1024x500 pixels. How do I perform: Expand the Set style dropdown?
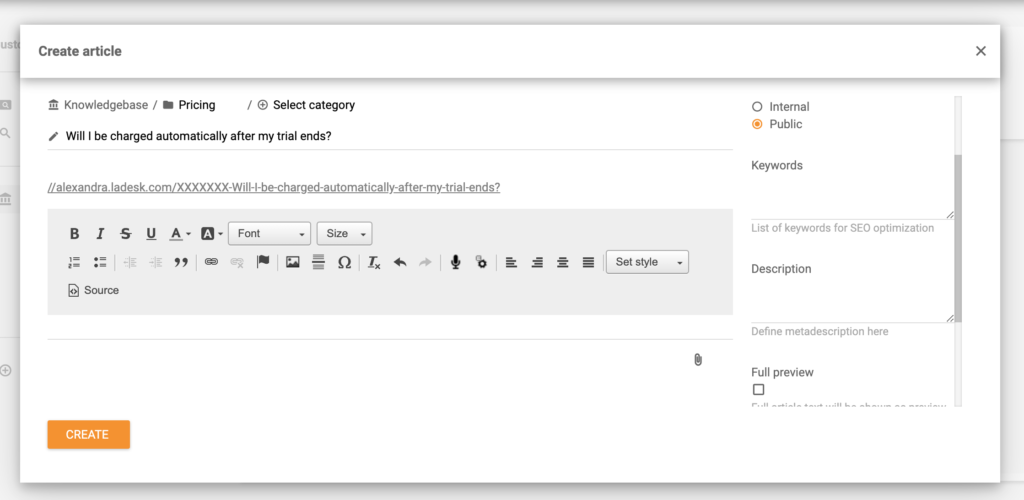pyautogui.click(x=647, y=262)
